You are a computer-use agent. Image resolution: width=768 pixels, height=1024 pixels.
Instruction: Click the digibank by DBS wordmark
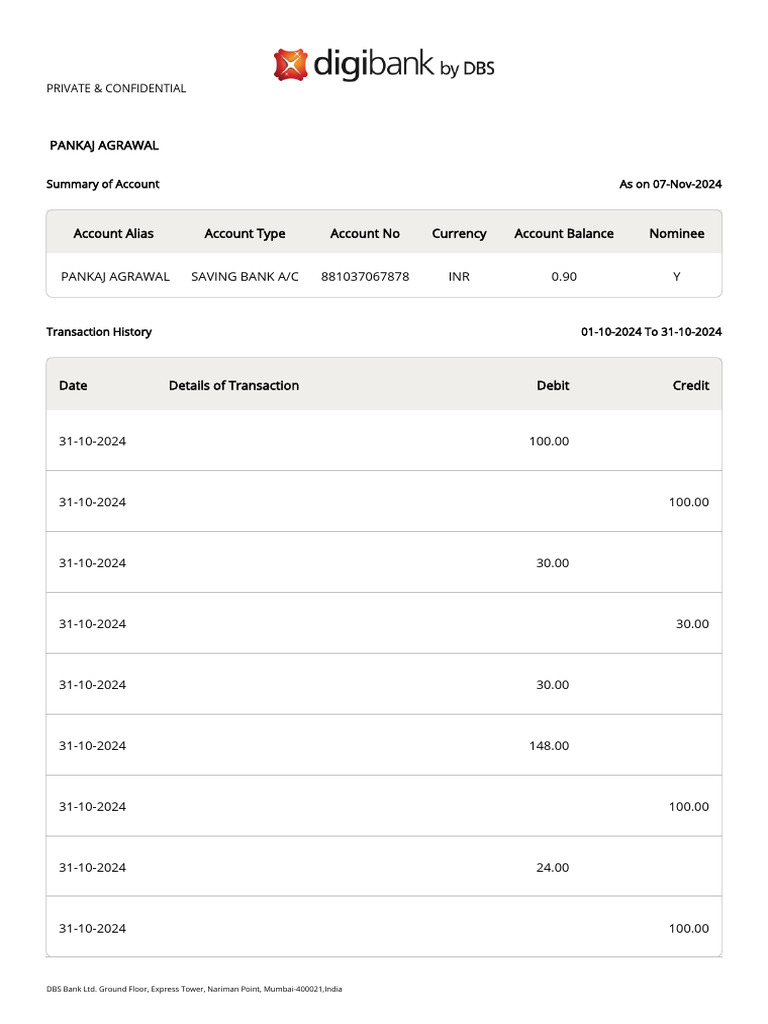pos(404,65)
